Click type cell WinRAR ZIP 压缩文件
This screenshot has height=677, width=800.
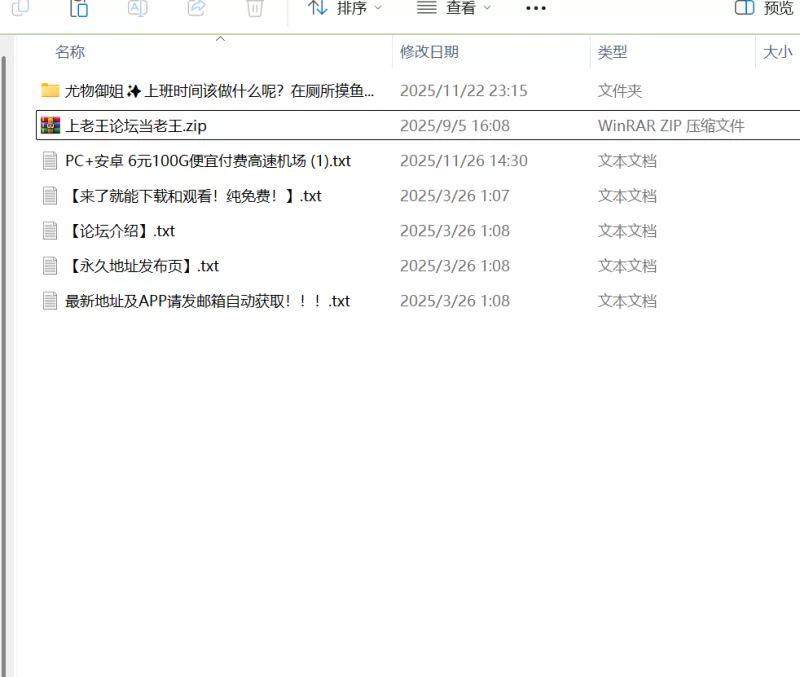pos(671,126)
